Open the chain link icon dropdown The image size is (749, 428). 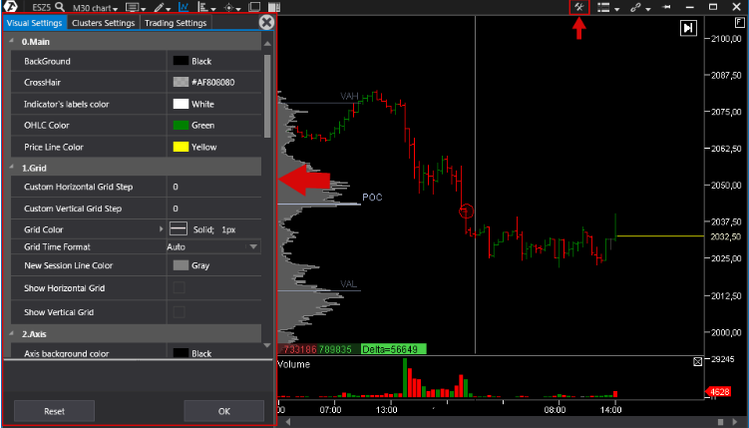641,8
